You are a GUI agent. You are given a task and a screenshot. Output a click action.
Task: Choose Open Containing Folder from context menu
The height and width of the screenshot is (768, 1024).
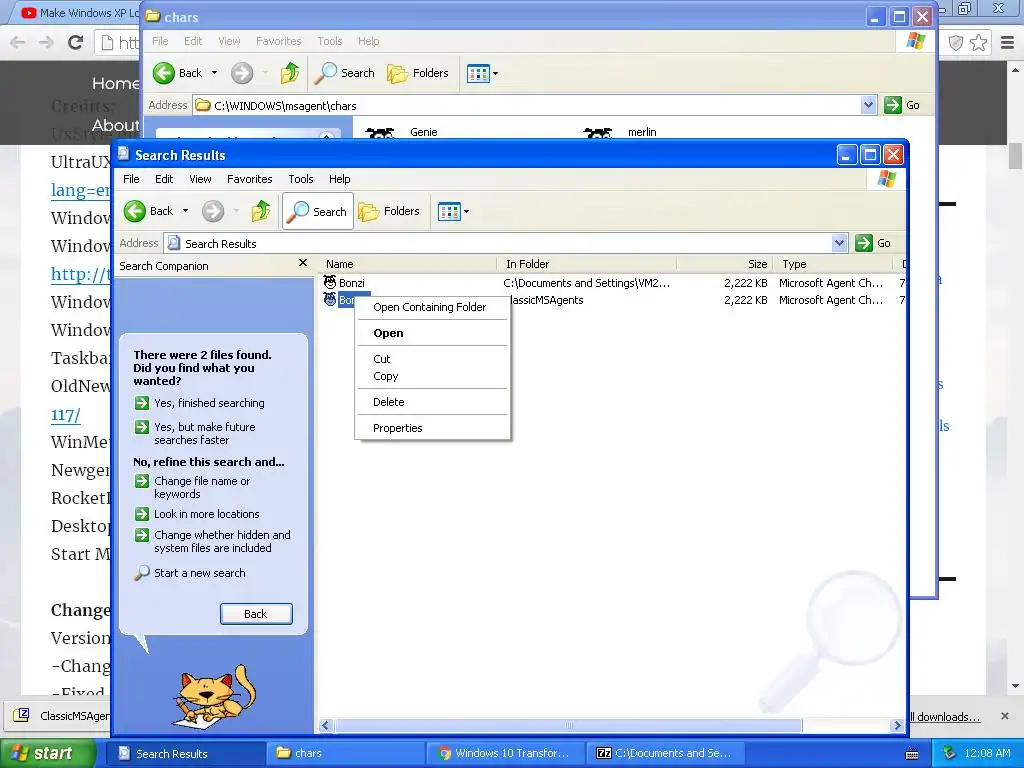coord(432,307)
